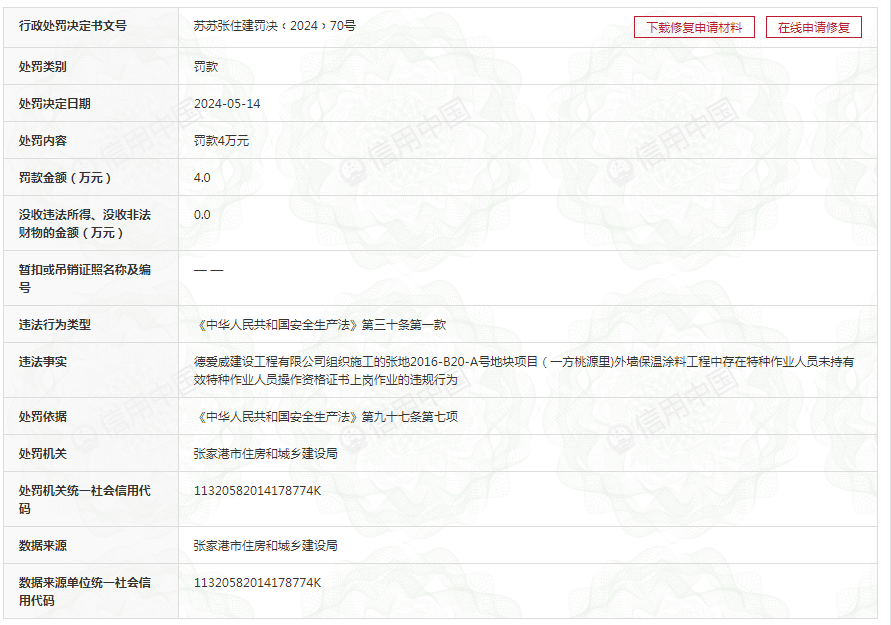Select the value 罚款4万元
This screenshot has height=625, width=891.
coord(221,140)
